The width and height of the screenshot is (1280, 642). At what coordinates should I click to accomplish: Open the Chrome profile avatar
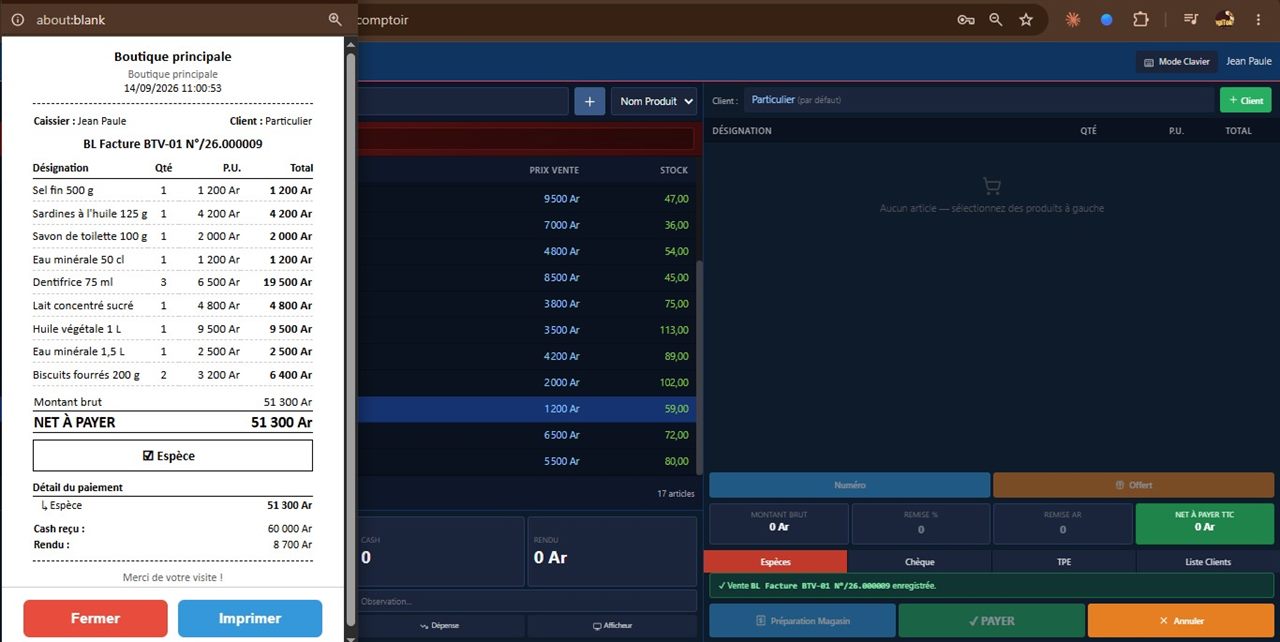coord(1225,19)
